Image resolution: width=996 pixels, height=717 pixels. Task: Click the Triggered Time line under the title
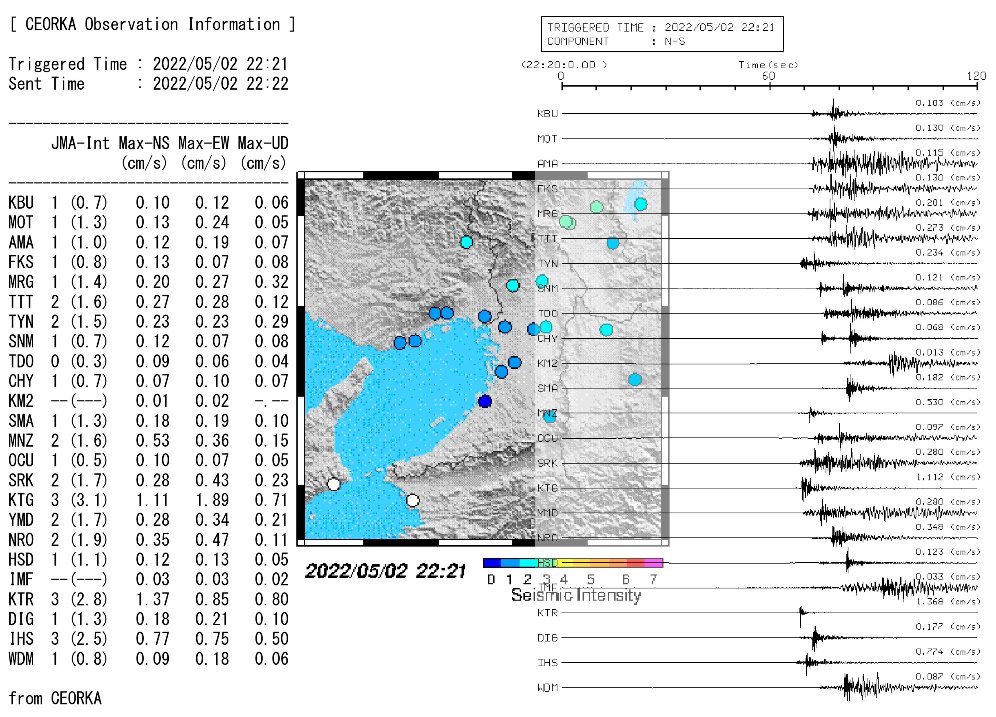tap(148, 64)
